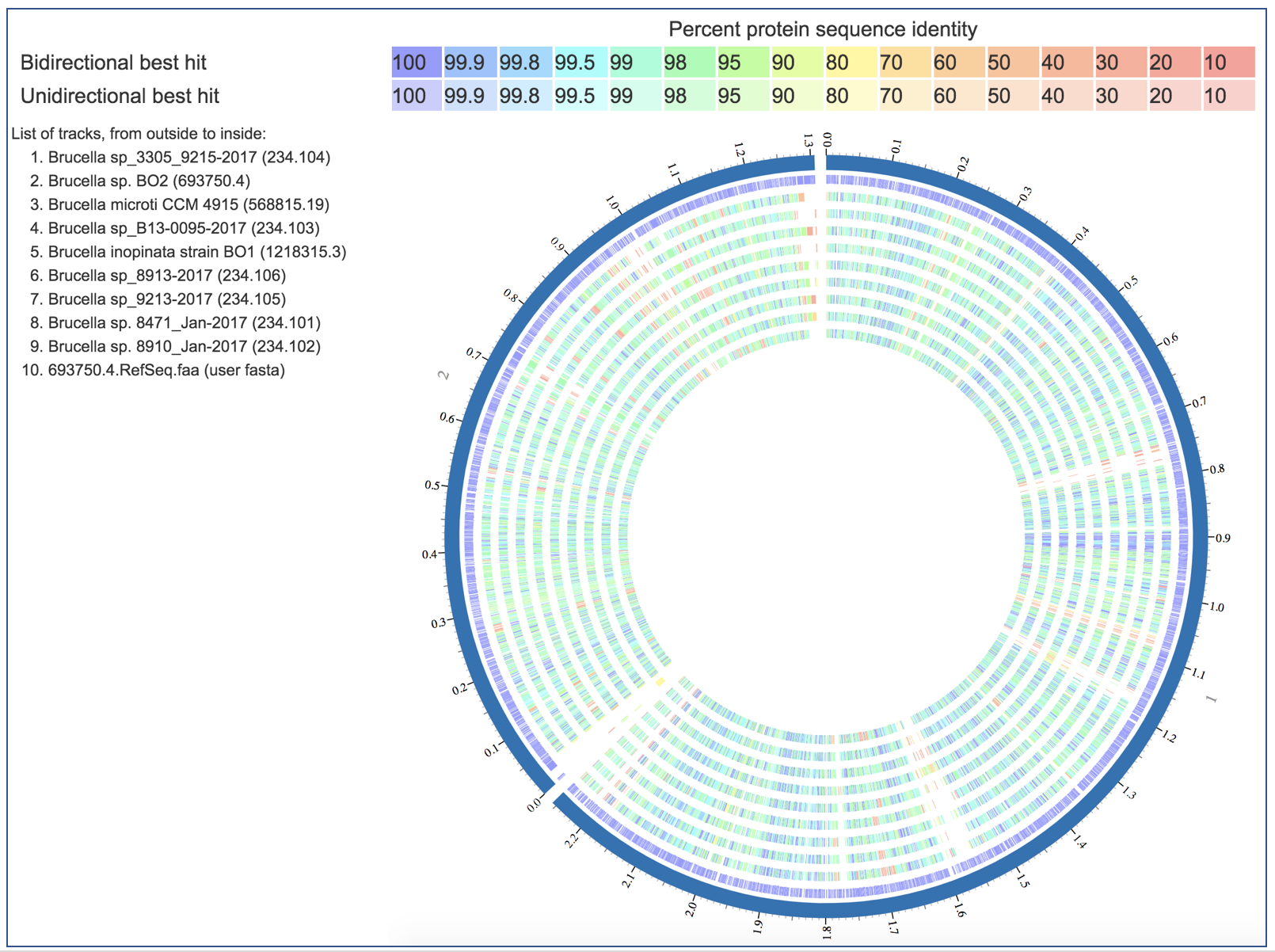This screenshot has width=1275, height=952.
Task: Select the Bidirectional 80 yellow swatch
Action: [850, 62]
